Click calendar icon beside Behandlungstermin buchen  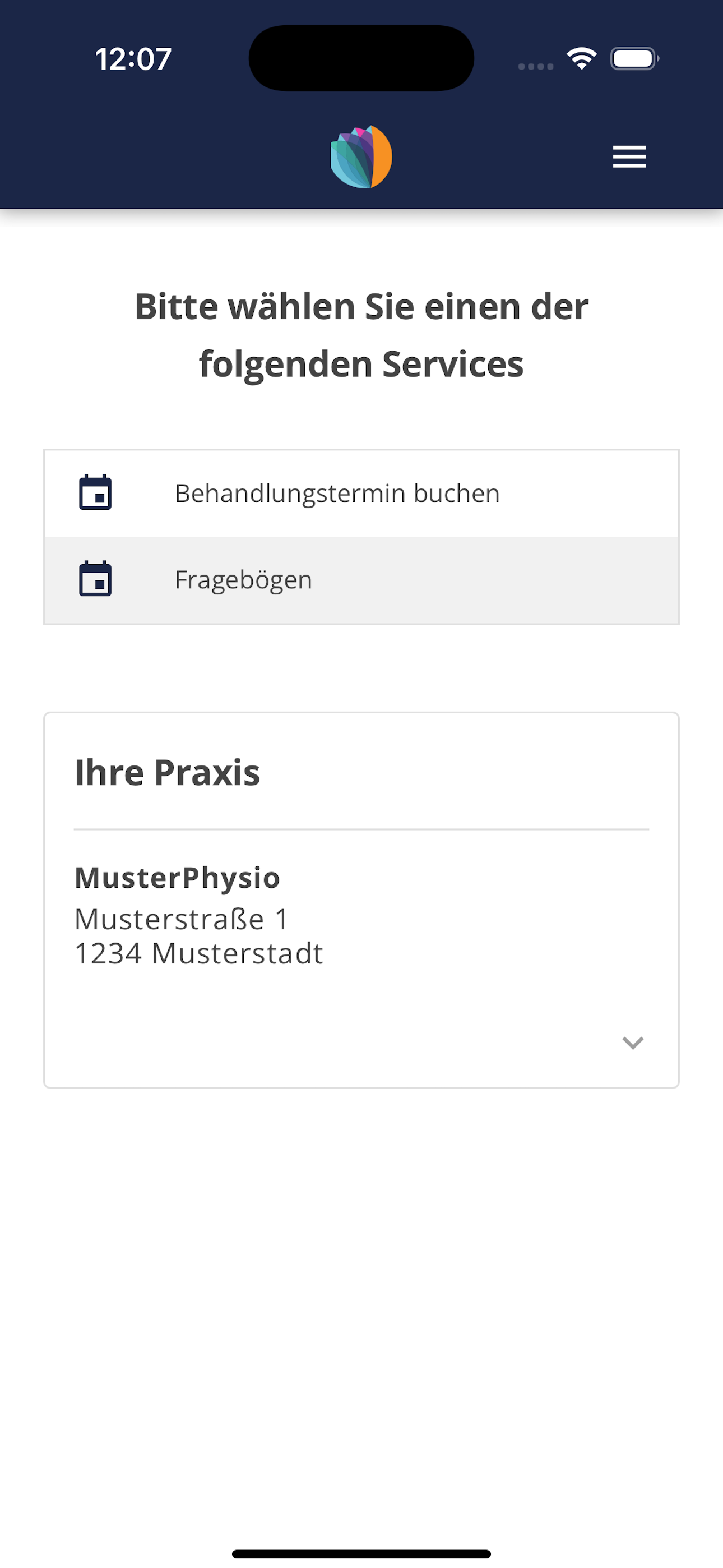[x=95, y=492]
